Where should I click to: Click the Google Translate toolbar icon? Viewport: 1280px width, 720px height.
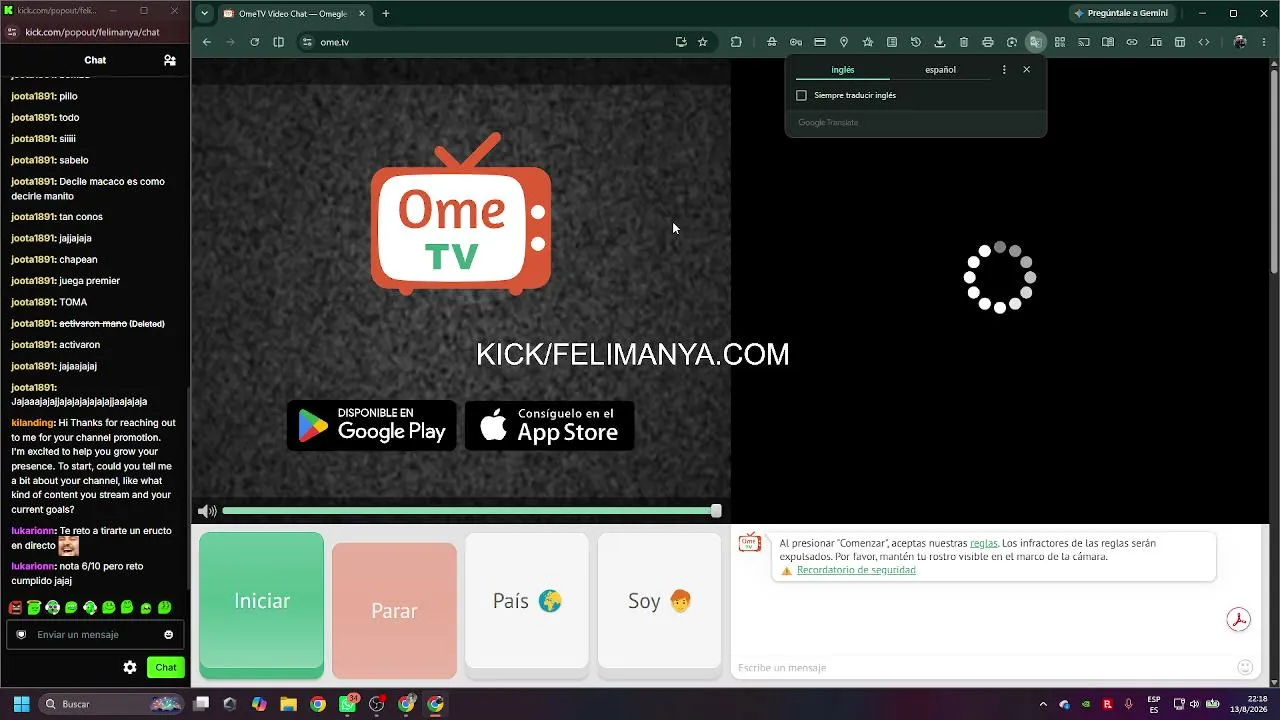click(x=1036, y=42)
